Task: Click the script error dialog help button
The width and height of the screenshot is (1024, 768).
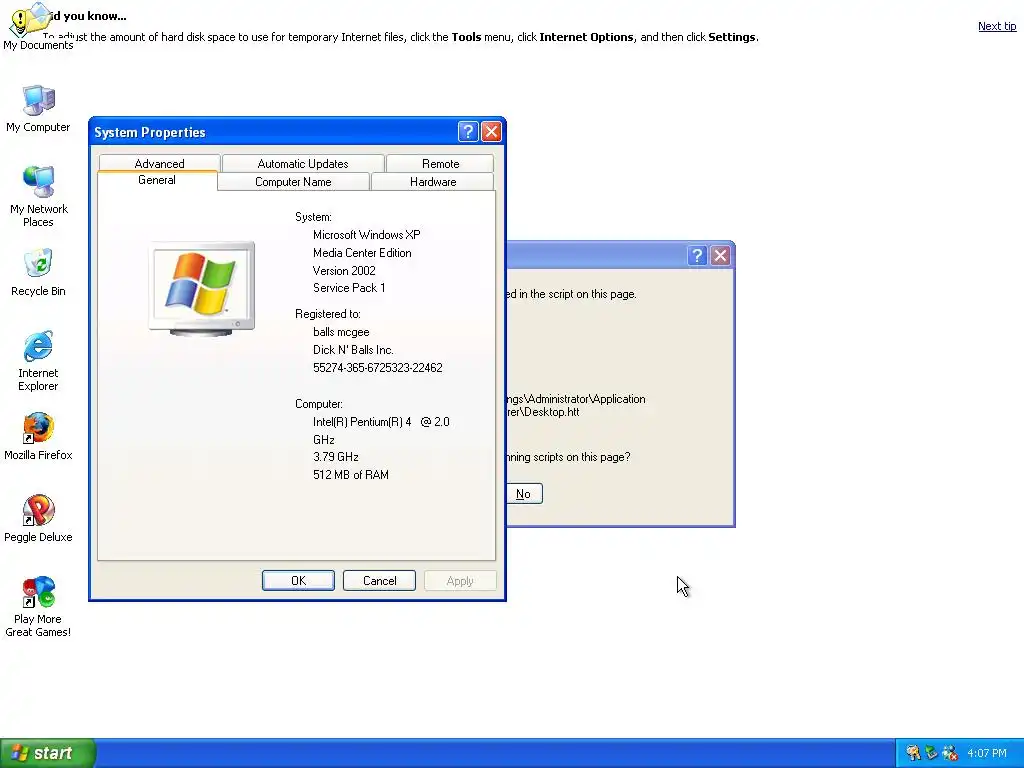Action: point(697,255)
